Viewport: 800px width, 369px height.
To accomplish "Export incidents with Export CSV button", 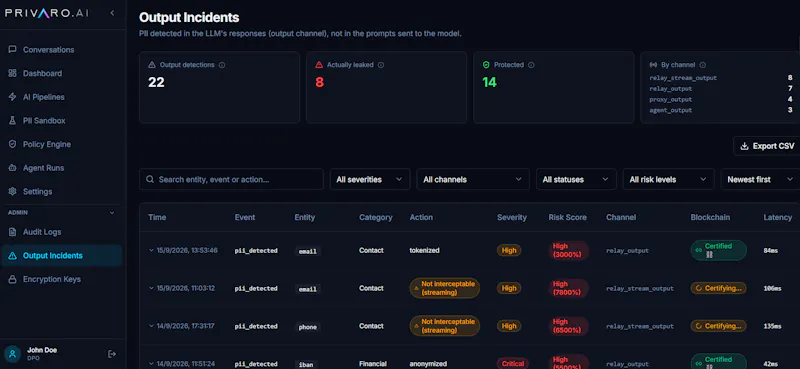I will (767, 146).
